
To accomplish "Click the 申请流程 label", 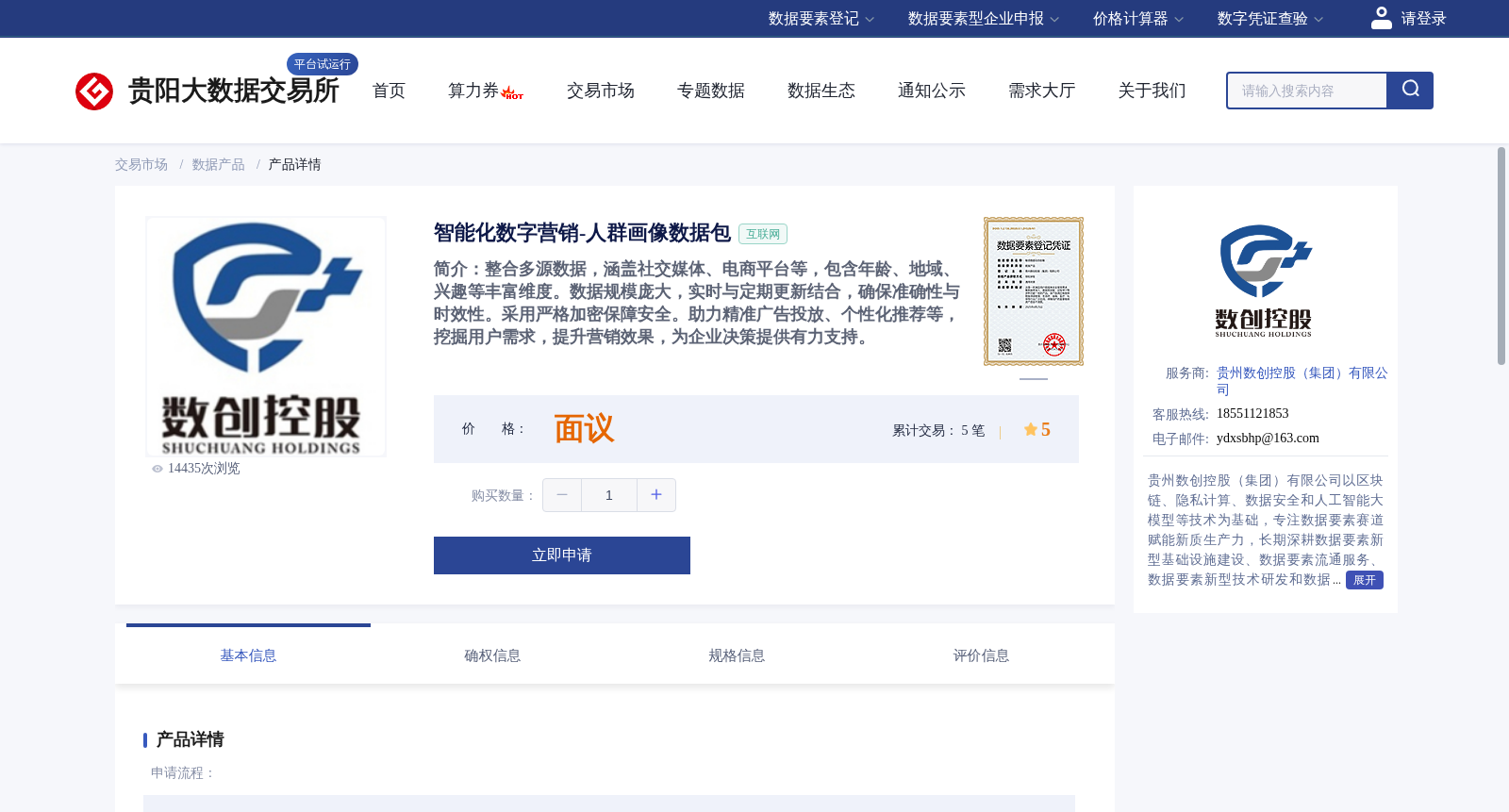I will (x=183, y=773).
